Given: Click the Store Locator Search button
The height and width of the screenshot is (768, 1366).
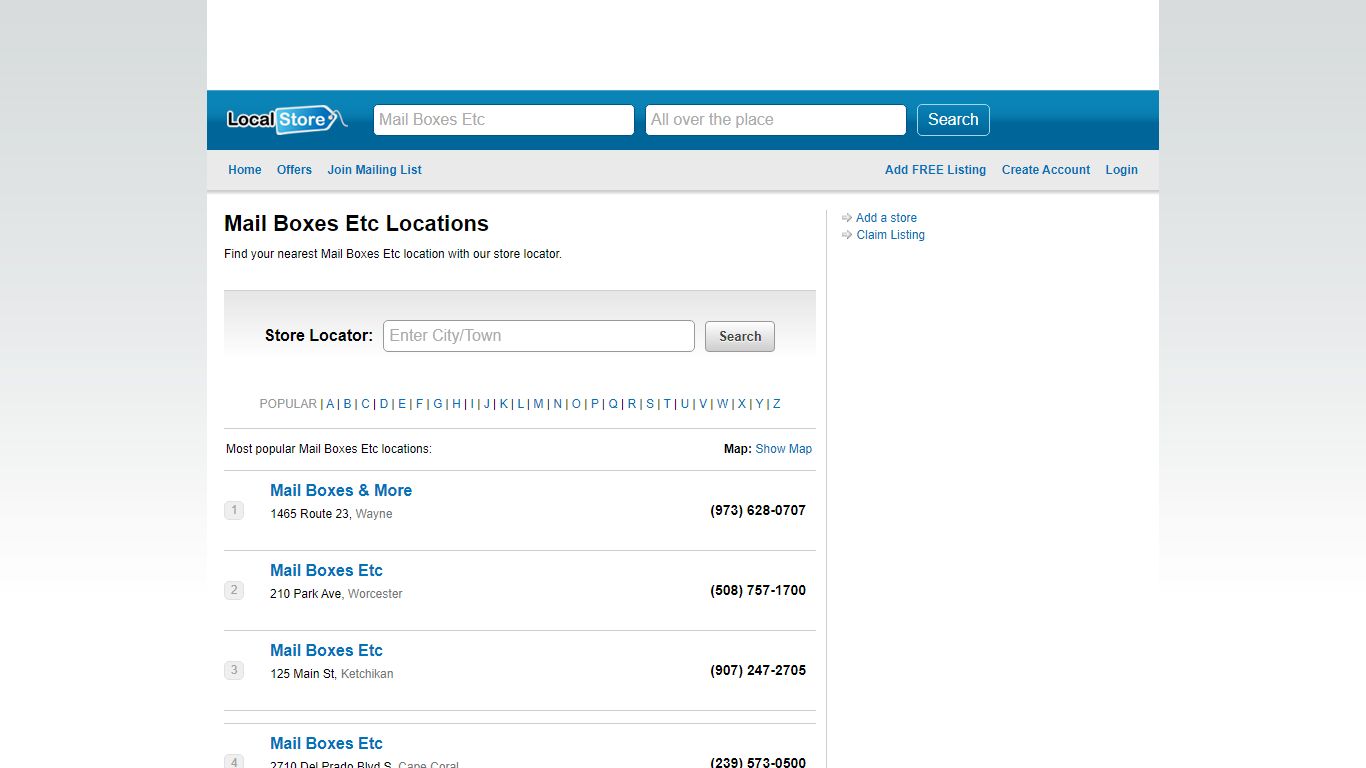Looking at the screenshot, I should [740, 336].
